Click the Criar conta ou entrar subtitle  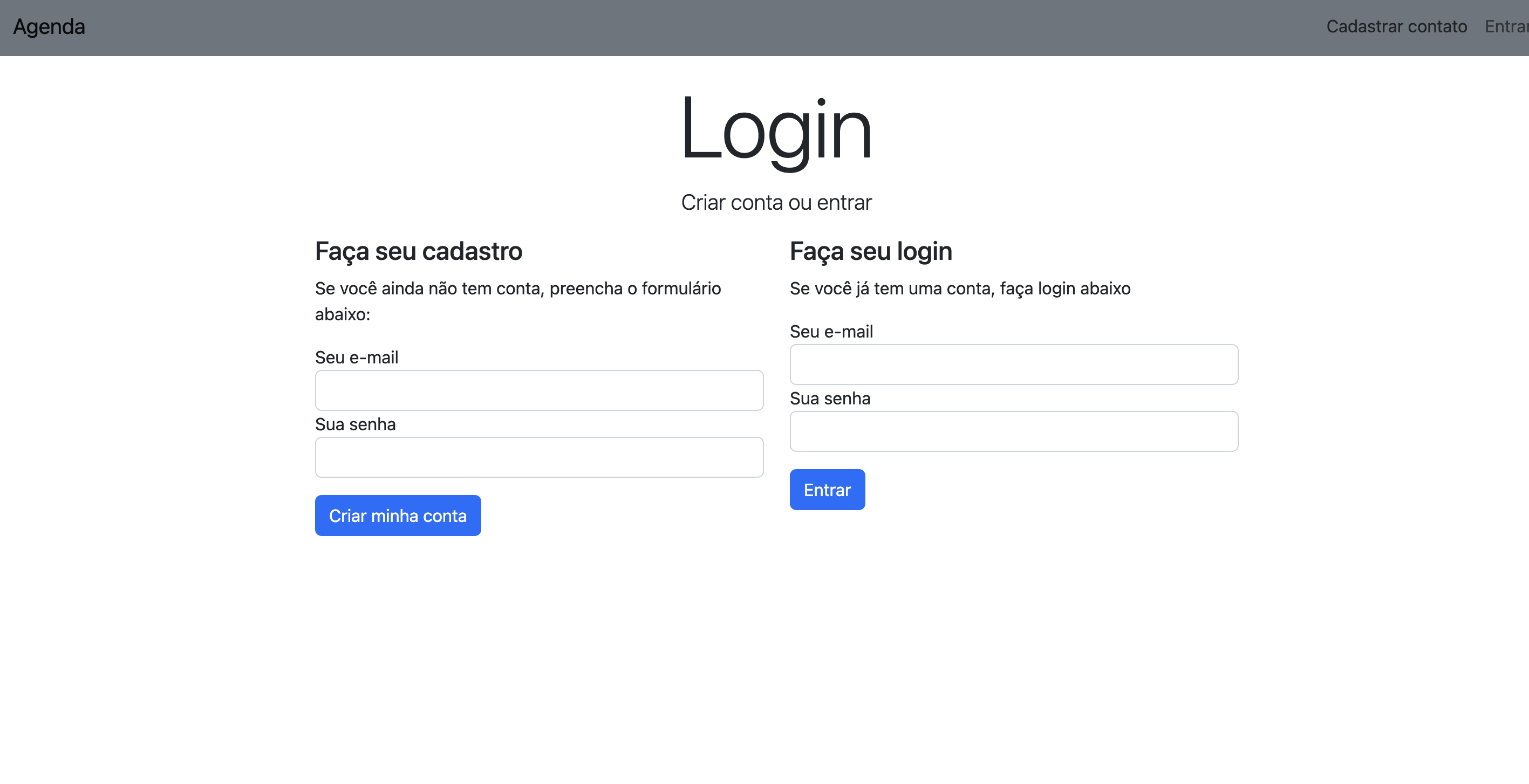coord(777,202)
